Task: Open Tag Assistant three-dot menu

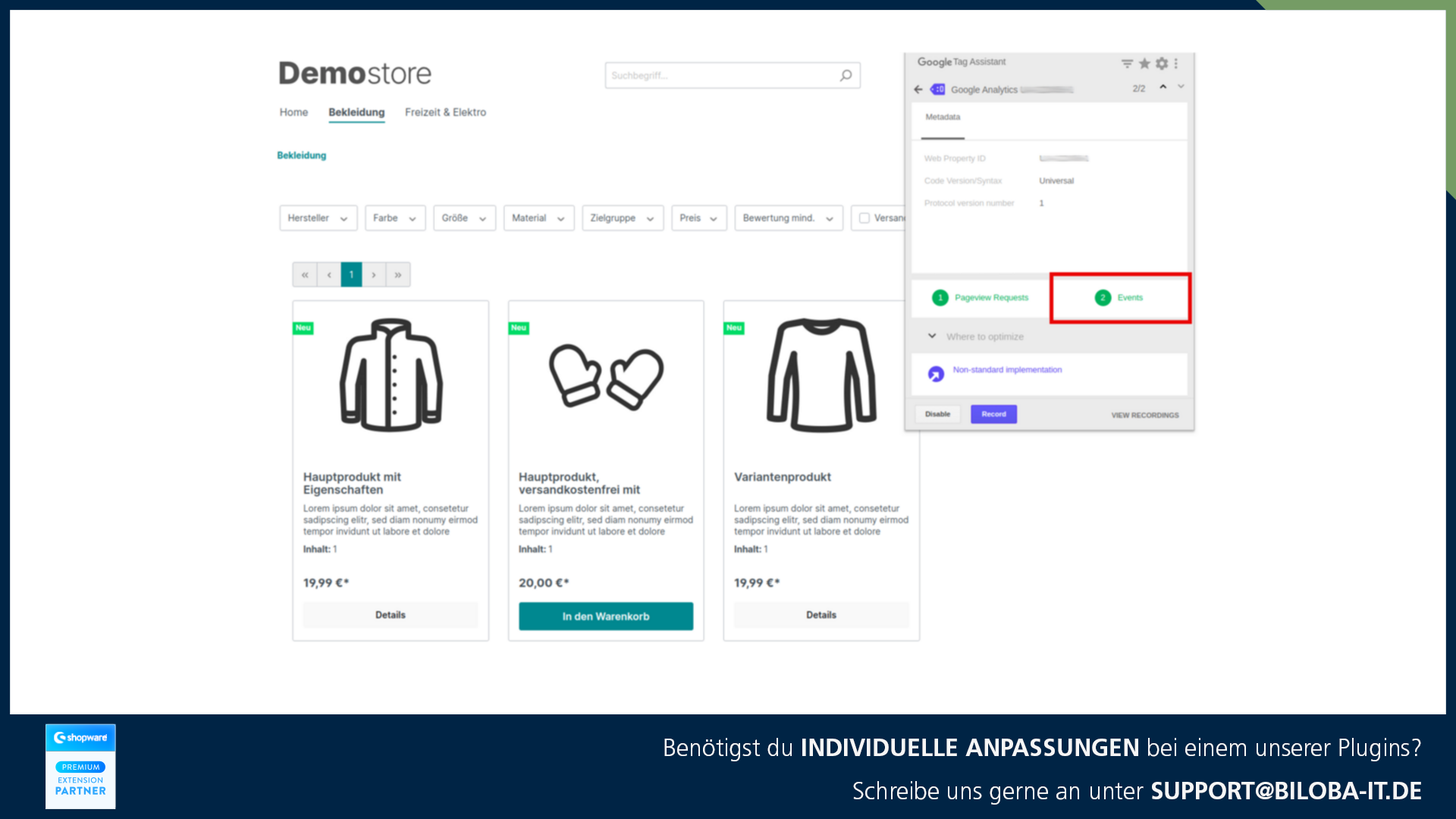Action: [x=1176, y=64]
